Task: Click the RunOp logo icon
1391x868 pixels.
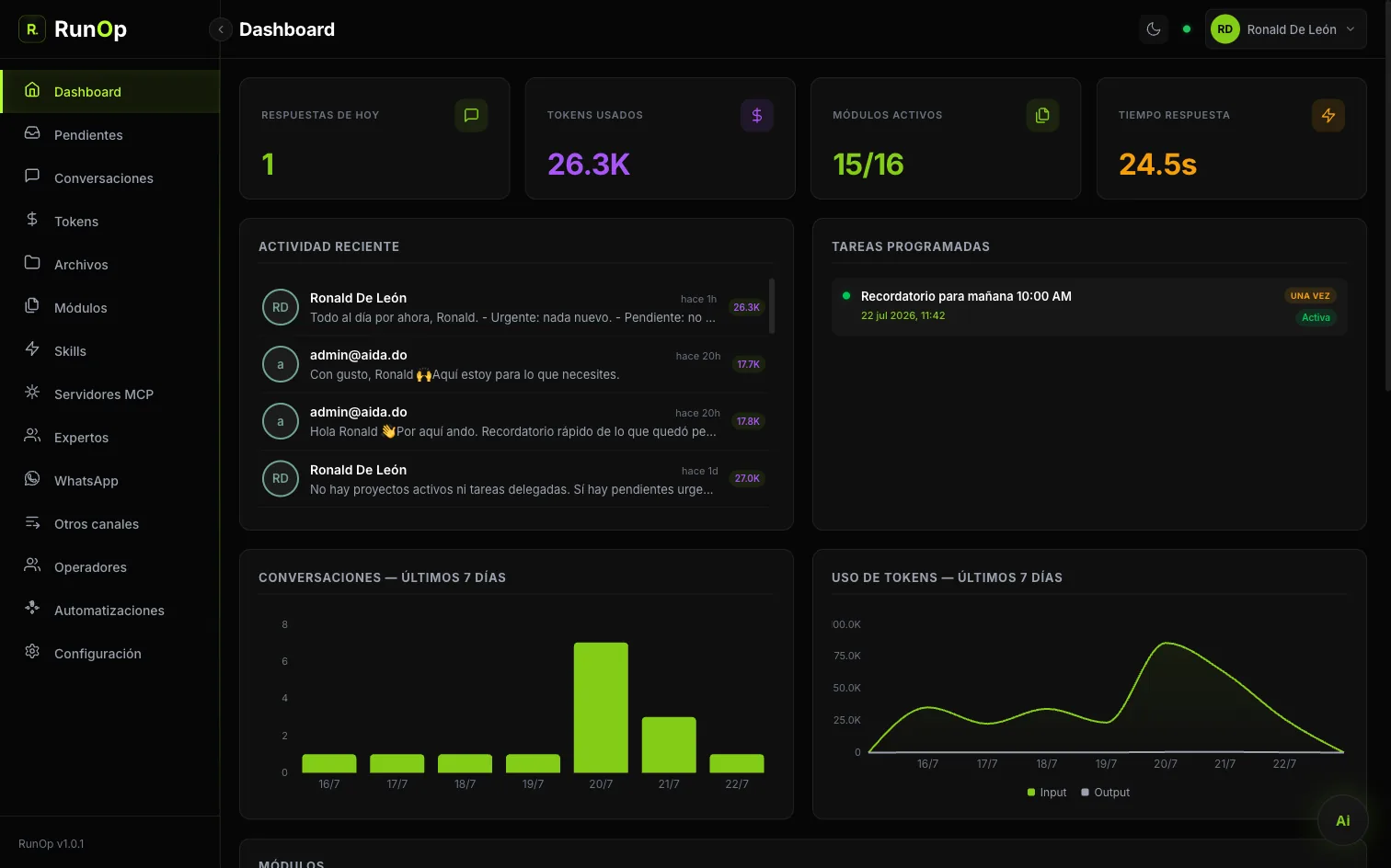Action: point(32,29)
